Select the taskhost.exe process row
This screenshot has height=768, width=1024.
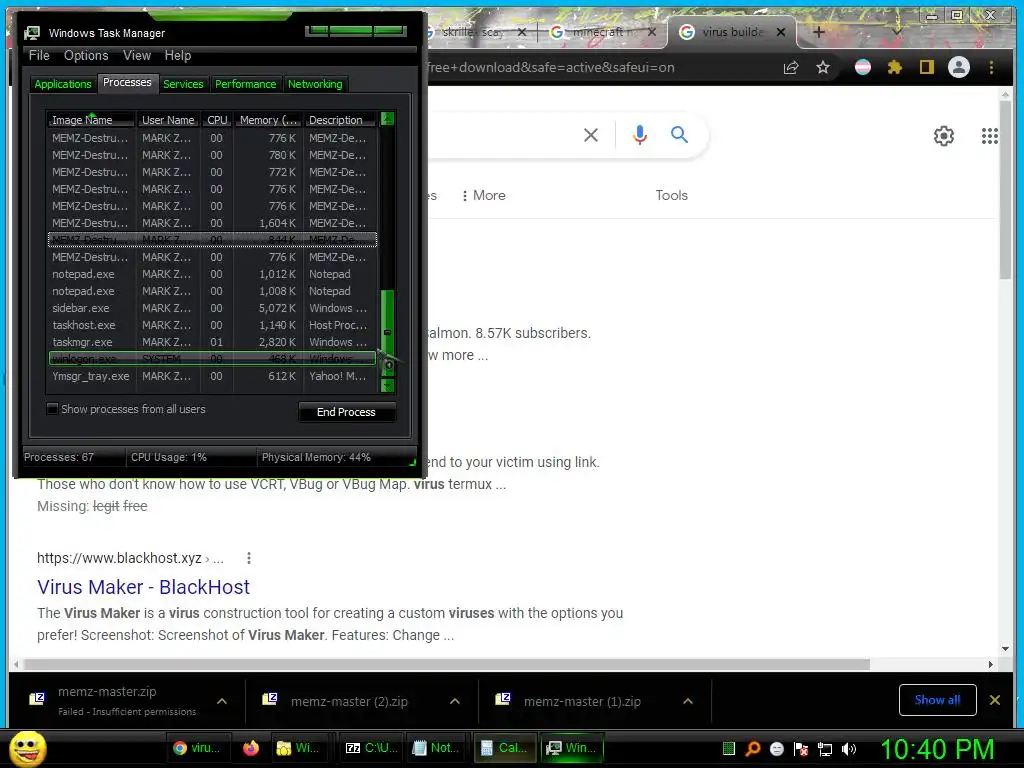212,325
